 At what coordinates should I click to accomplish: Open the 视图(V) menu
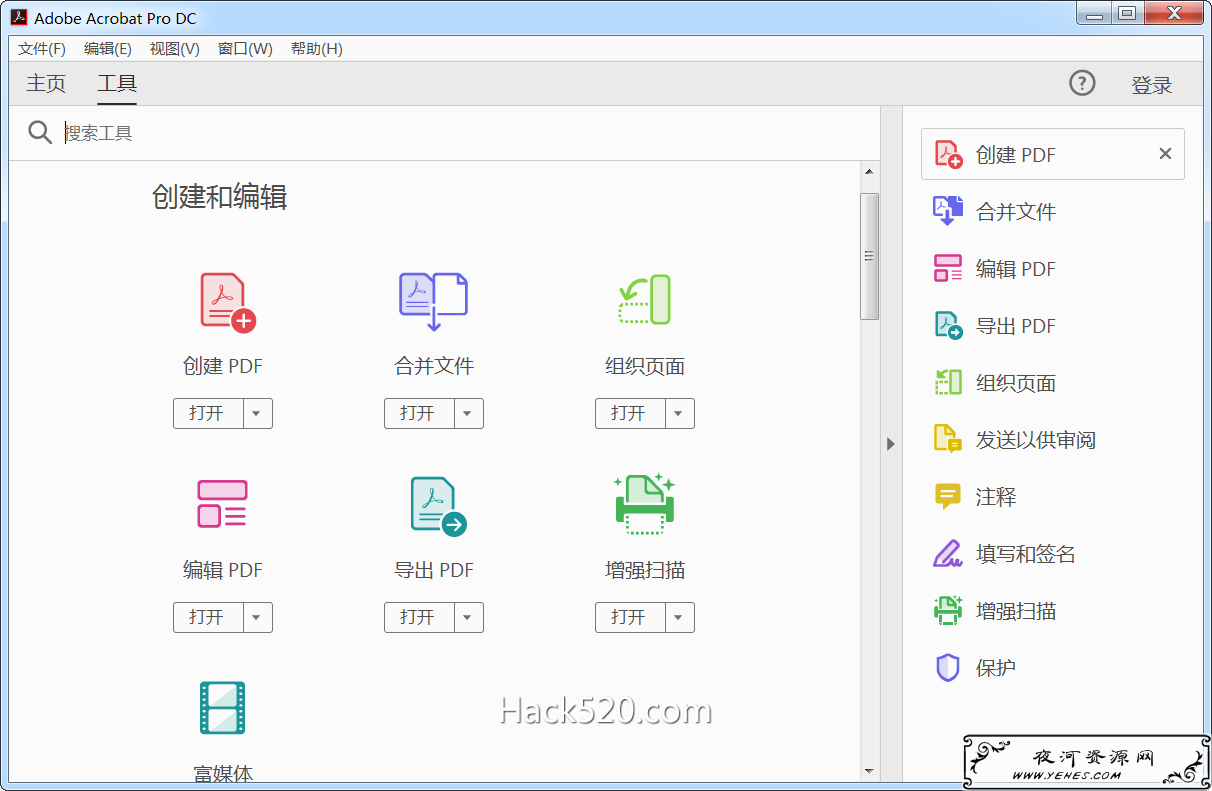click(x=175, y=48)
